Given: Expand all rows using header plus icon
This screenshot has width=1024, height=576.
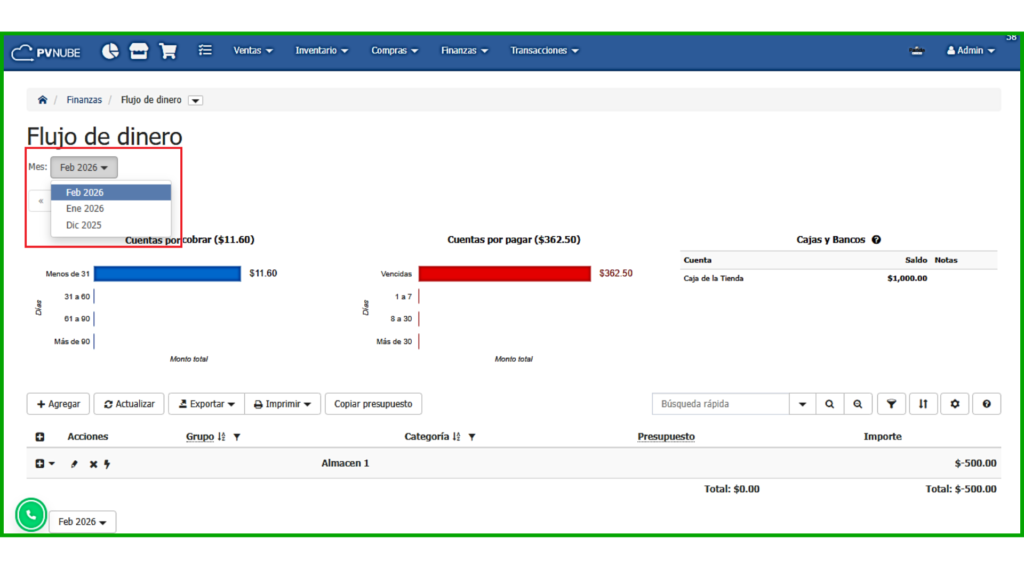Looking at the screenshot, I should click(40, 437).
